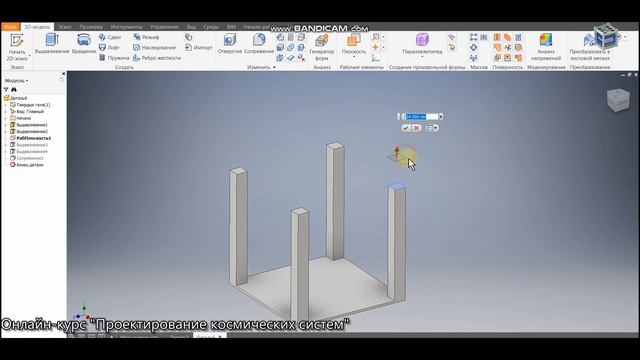
Task: Click binoculars search icon in model browser
Action: coord(14,89)
